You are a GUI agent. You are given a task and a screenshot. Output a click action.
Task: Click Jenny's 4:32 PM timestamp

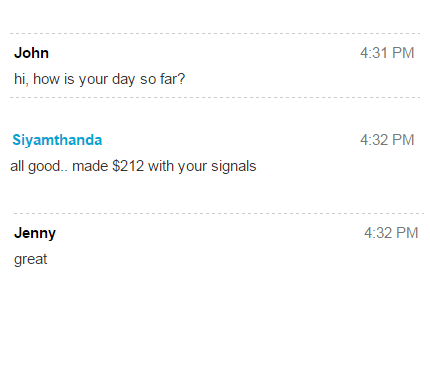(391, 233)
